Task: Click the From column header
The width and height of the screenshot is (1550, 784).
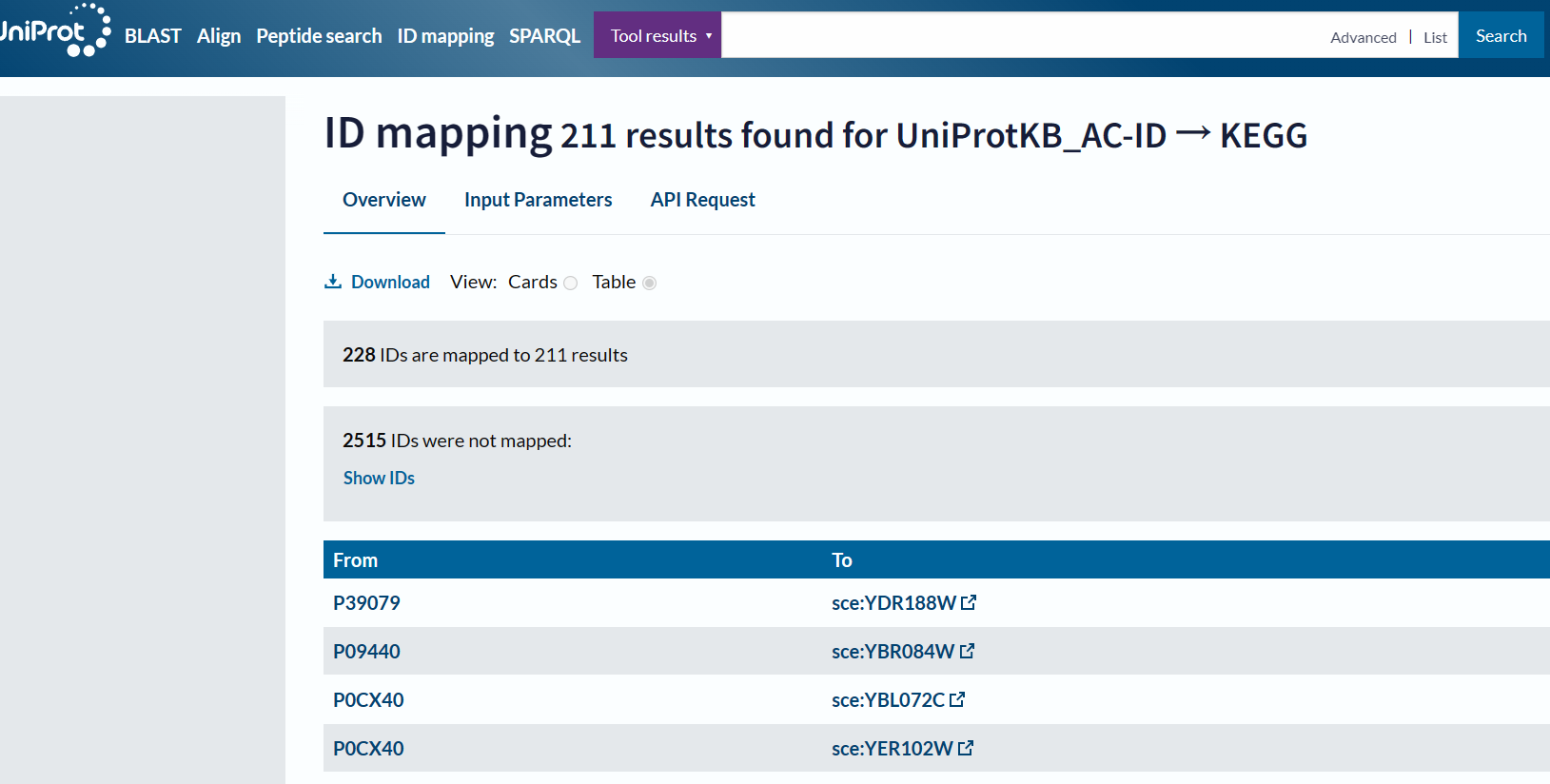Action: point(355,560)
